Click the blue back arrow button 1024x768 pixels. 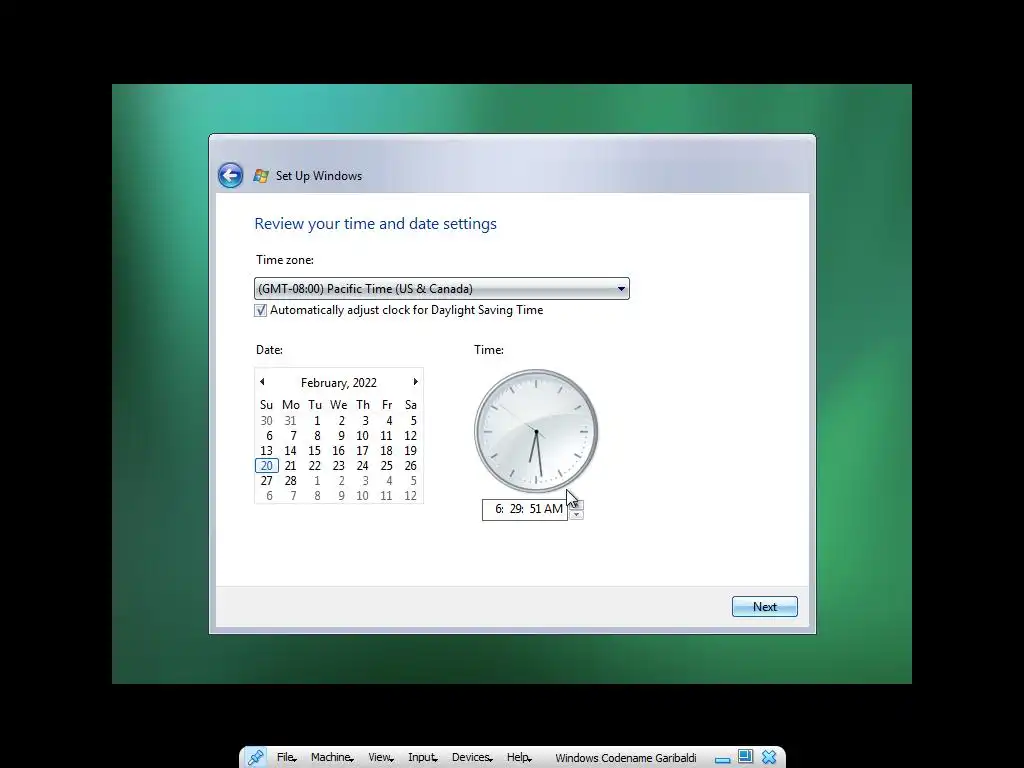(x=231, y=175)
